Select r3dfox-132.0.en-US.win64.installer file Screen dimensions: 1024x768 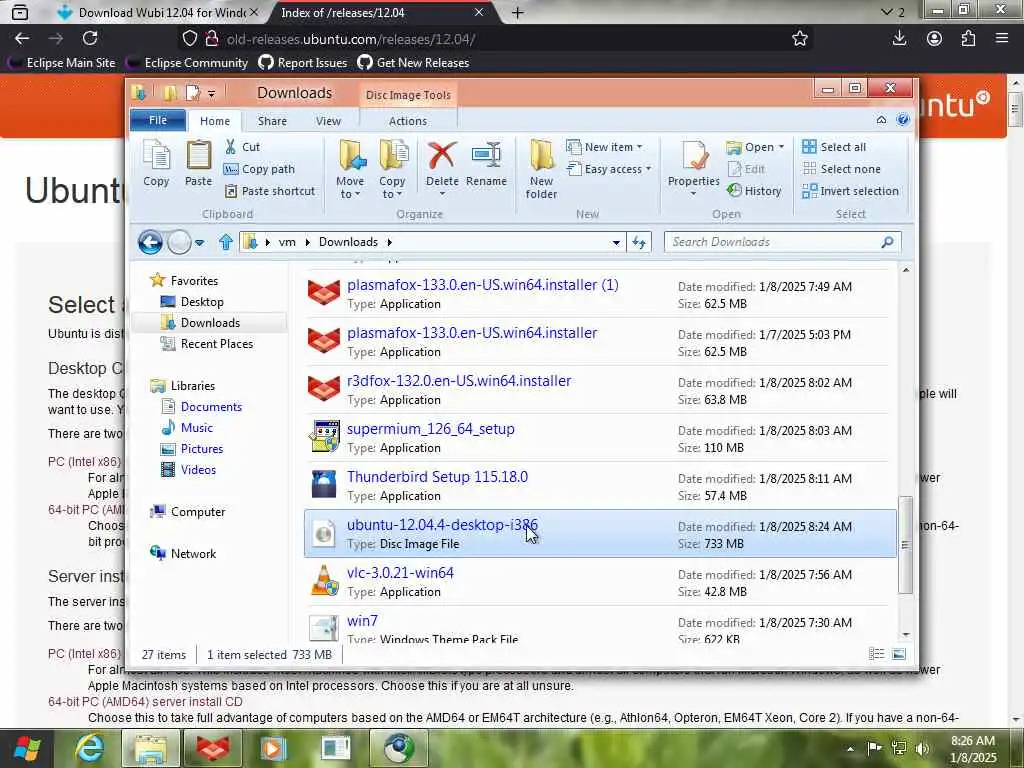pos(600,390)
